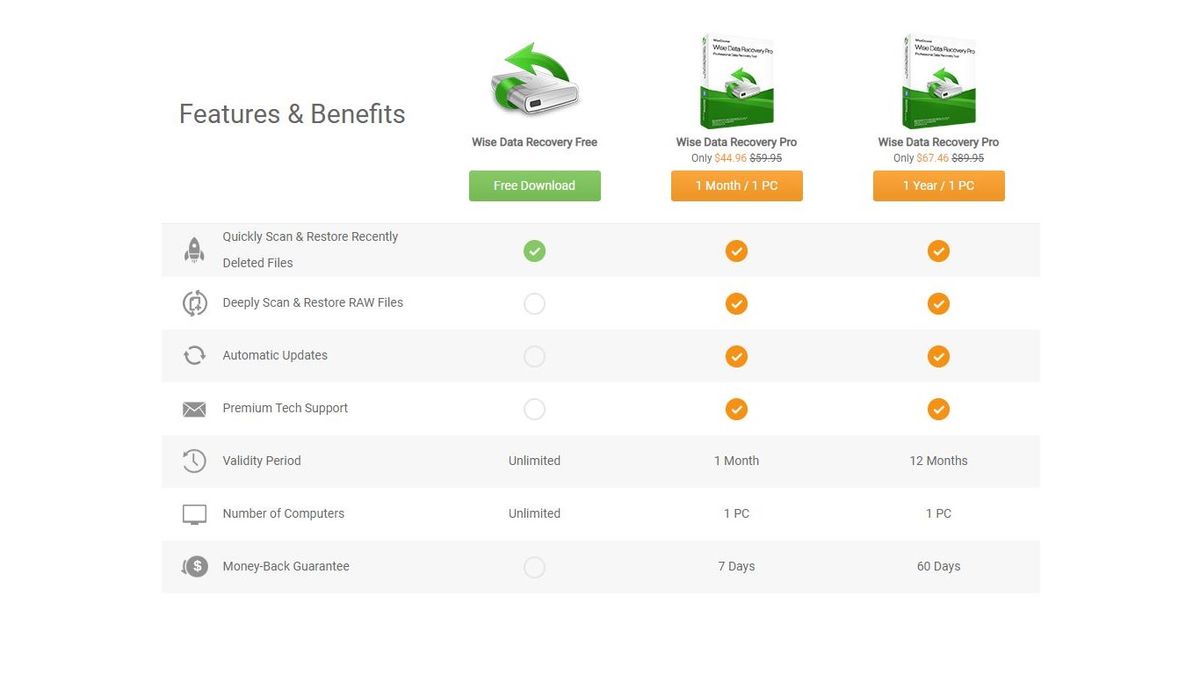Image resolution: width=1200 pixels, height=676 pixels.
Task: Click the rocket icon beside Quickly Scan feature
Action: click(x=194, y=248)
